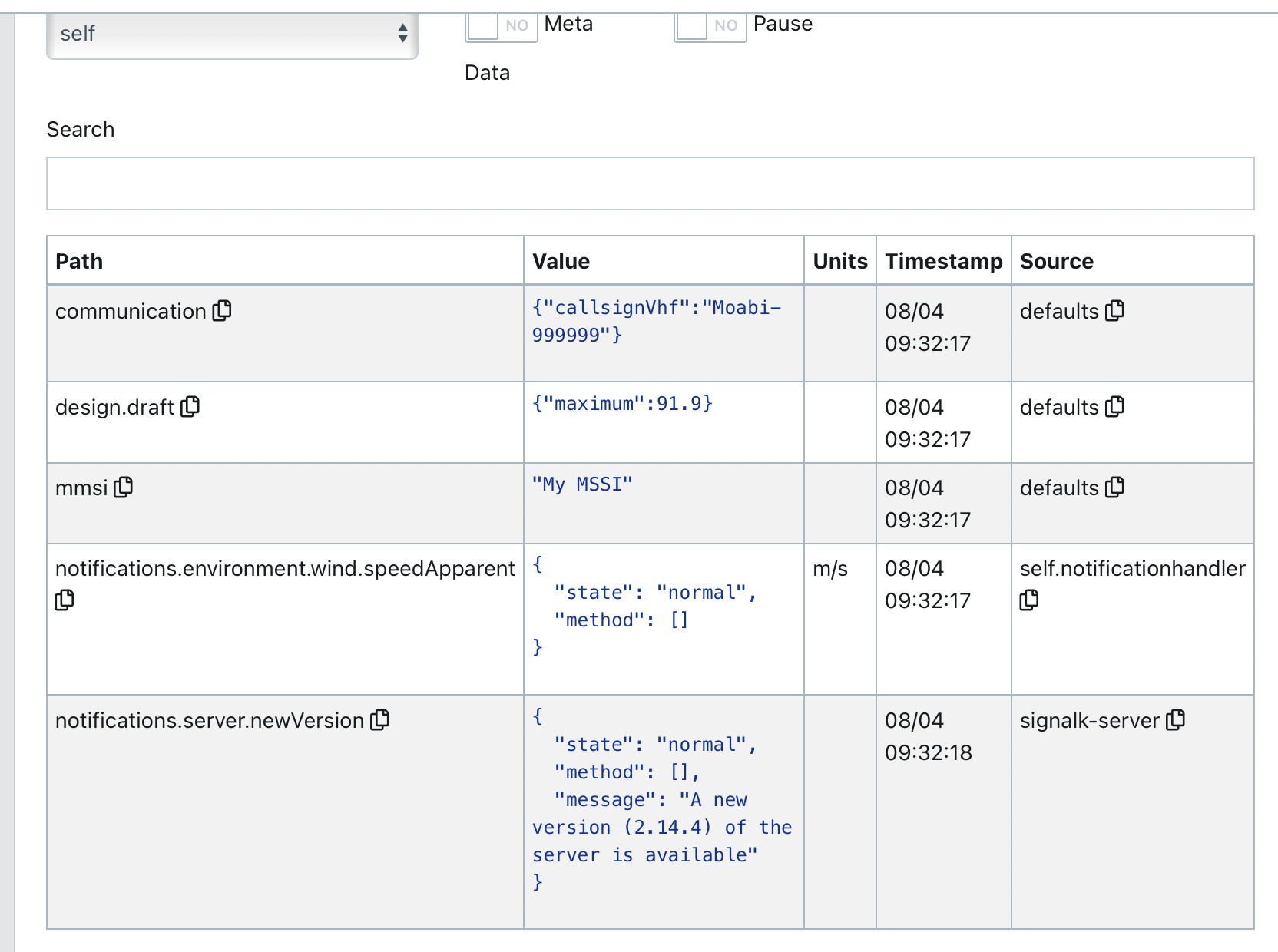Select the signalk-server source text
This screenshot has width=1278, height=952.
click(x=1090, y=721)
